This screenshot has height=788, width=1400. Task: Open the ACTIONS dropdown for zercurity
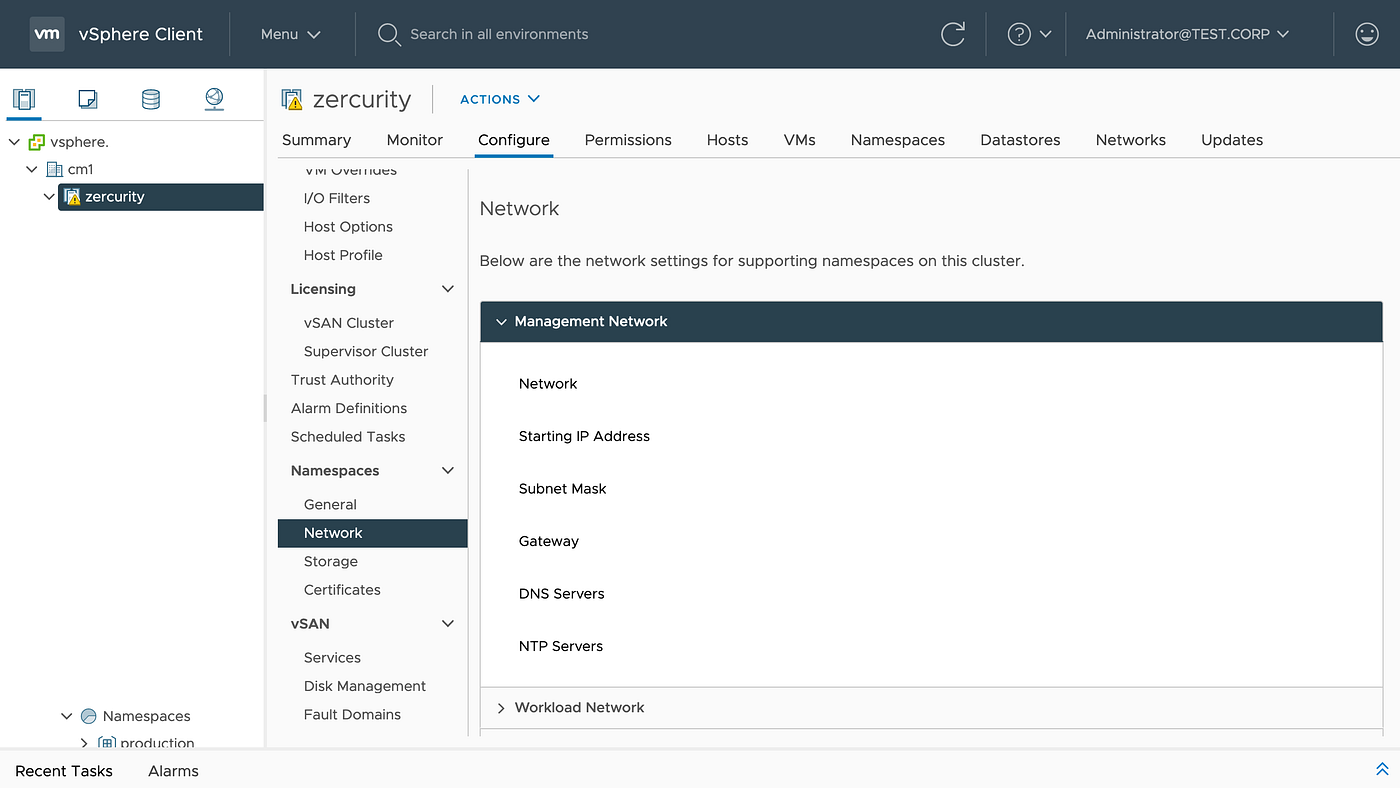[x=500, y=99]
